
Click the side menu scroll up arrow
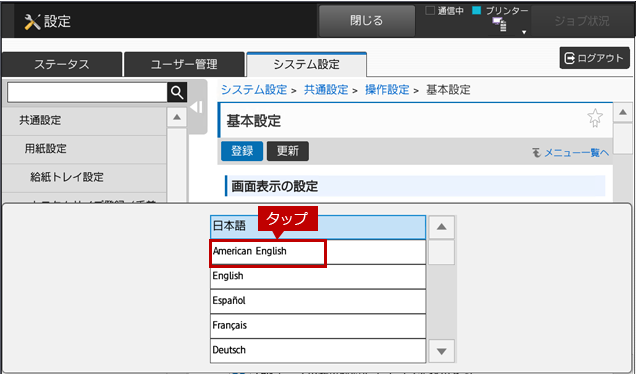pos(176,117)
